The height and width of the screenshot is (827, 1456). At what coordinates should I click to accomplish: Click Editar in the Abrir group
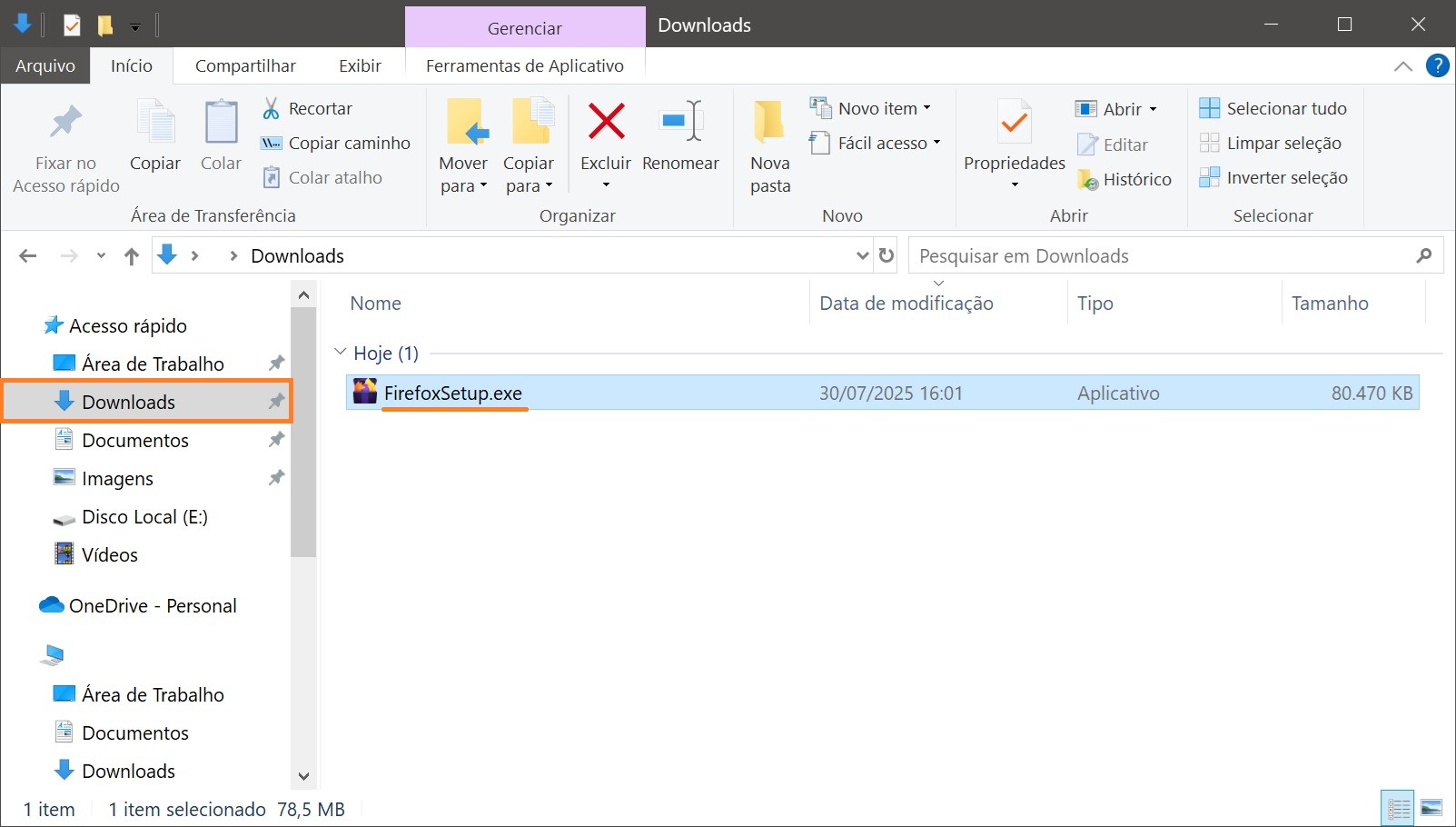[x=1112, y=144]
